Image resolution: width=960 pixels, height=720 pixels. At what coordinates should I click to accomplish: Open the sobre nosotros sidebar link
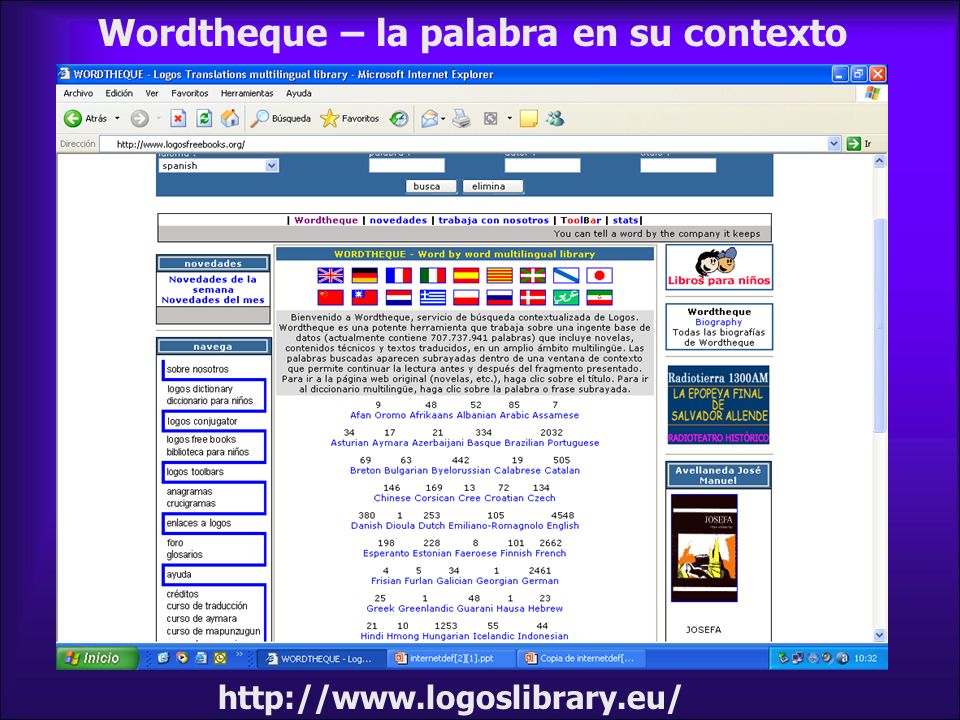click(198, 369)
